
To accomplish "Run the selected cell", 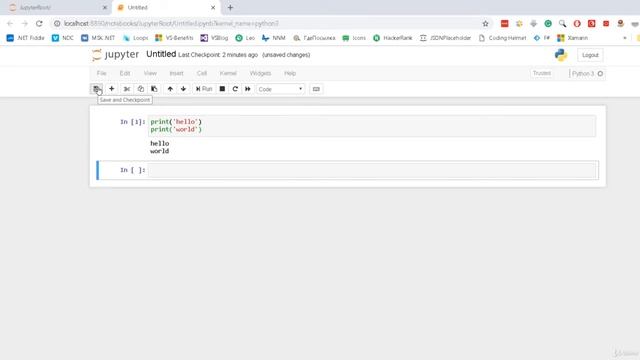I will pyautogui.click(x=204, y=89).
